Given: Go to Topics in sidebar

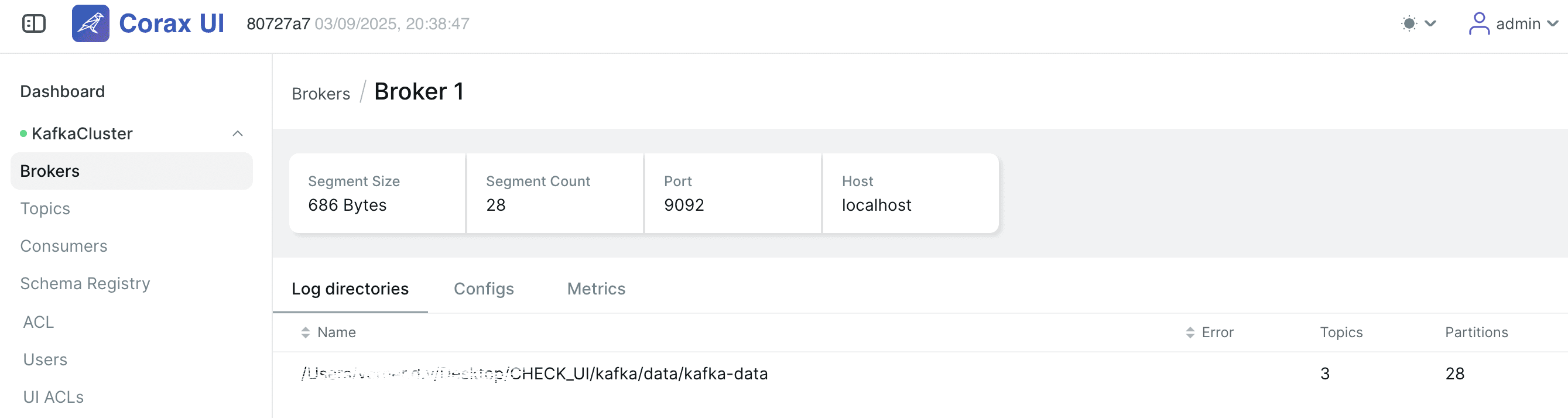Looking at the screenshot, I should pyautogui.click(x=45, y=208).
